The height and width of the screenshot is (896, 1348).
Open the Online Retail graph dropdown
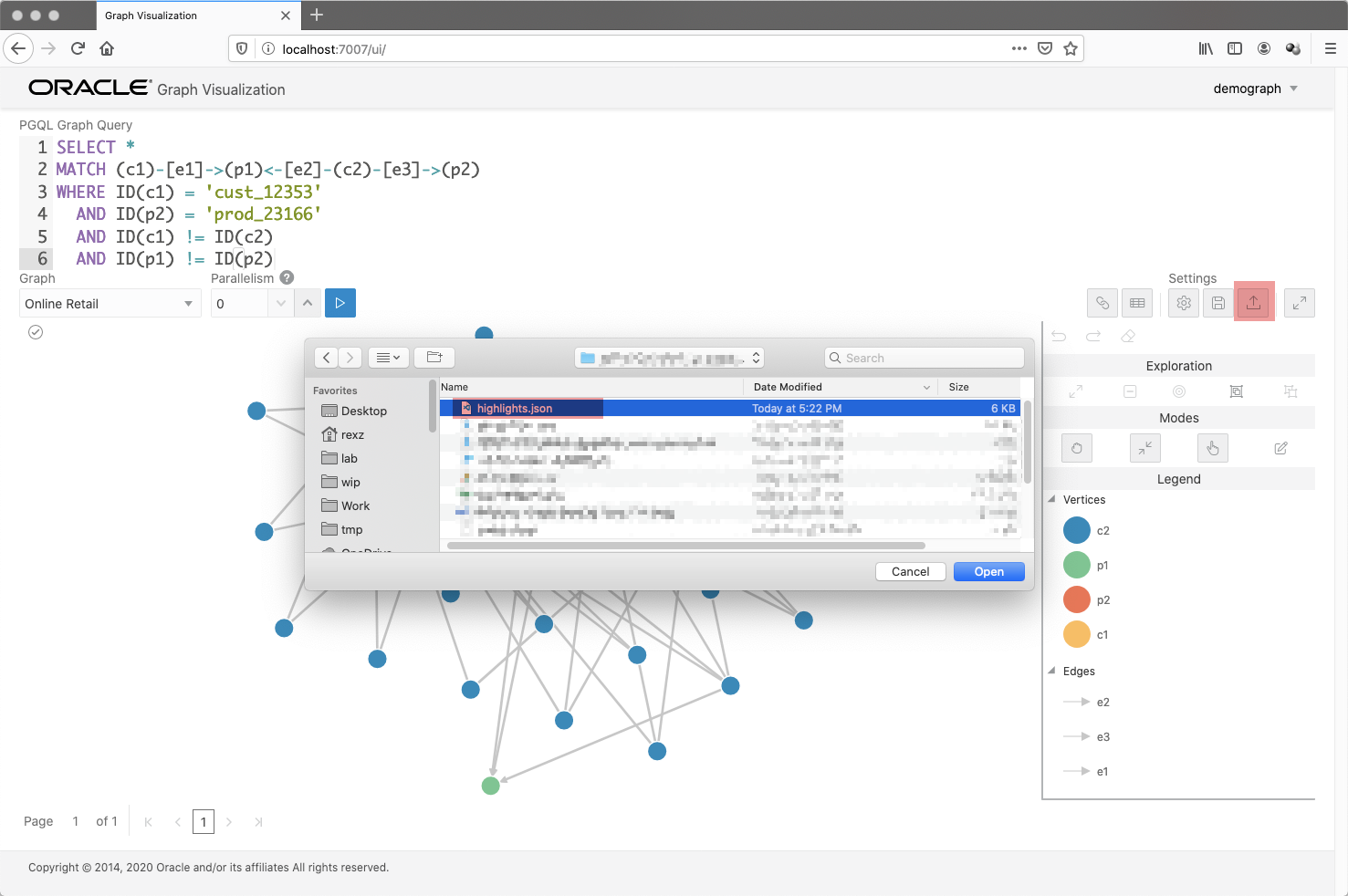(x=110, y=303)
